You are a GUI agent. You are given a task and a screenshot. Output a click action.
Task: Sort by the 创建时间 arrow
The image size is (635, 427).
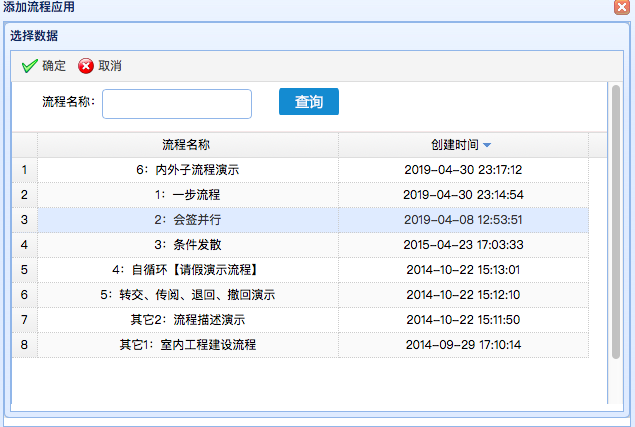pos(487,145)
